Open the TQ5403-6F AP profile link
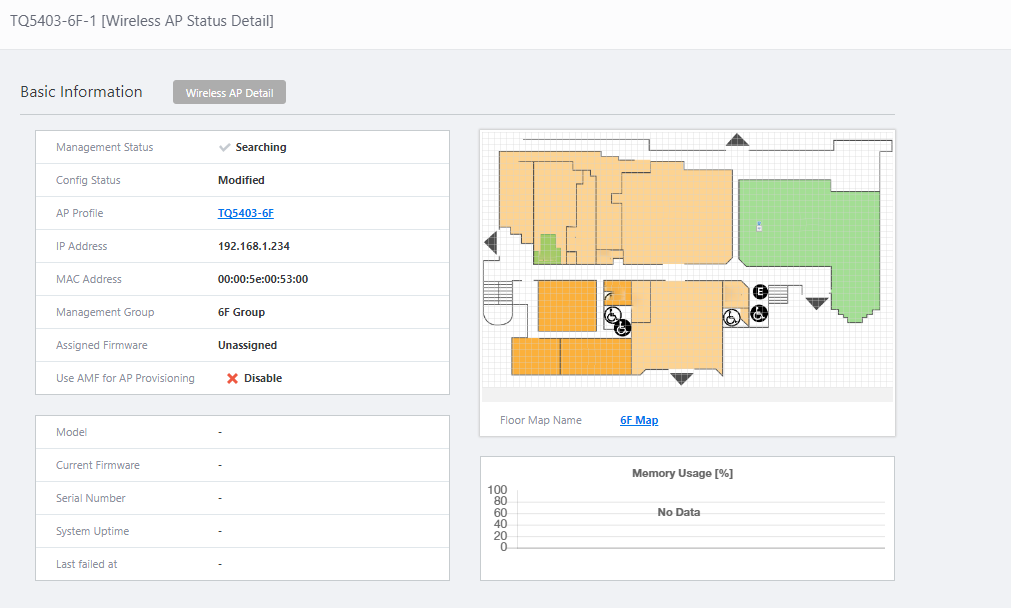This screenshot has width=1011, height=608. click(x=246, y=213)
